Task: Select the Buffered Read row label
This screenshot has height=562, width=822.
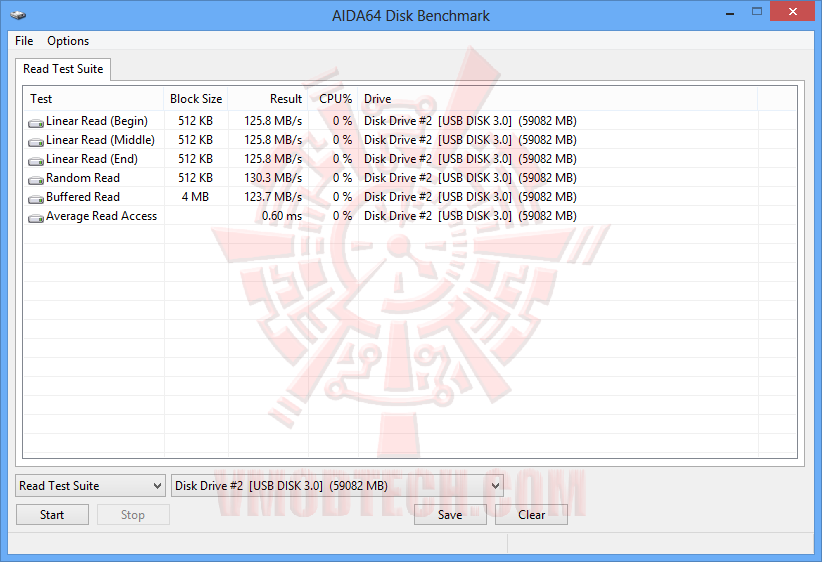Action: [83, 197]
